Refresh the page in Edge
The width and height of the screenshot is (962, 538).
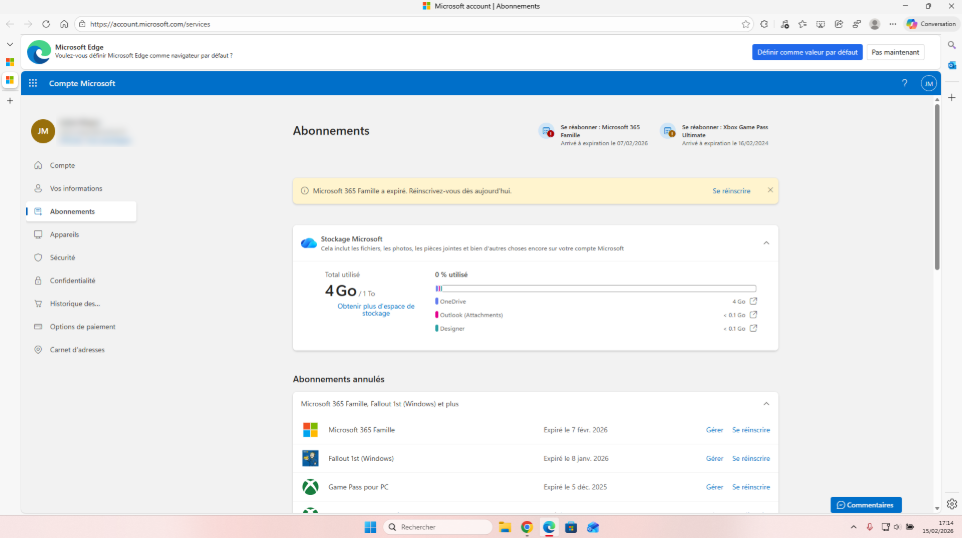(x=46, y=24)
